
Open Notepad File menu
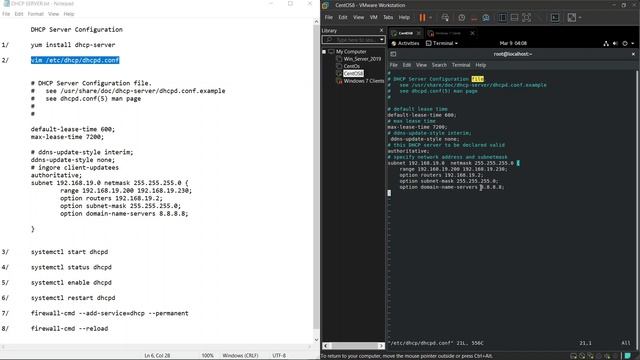[x=6, y=14]
